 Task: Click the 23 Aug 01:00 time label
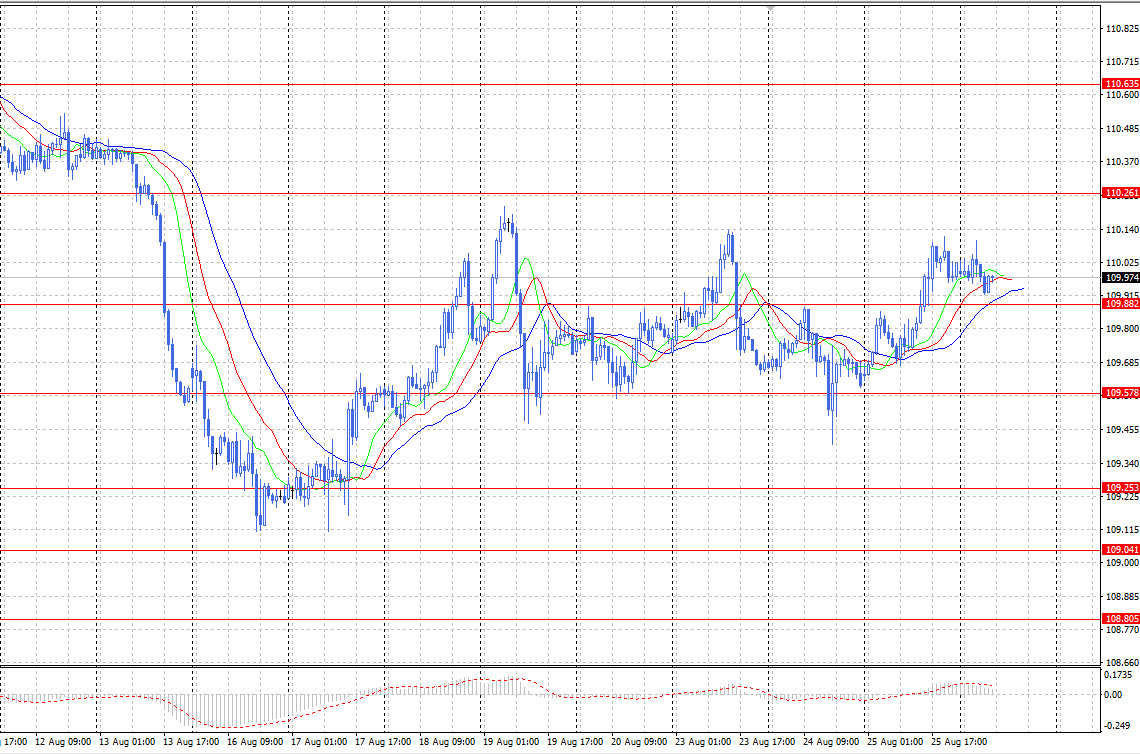703,742
